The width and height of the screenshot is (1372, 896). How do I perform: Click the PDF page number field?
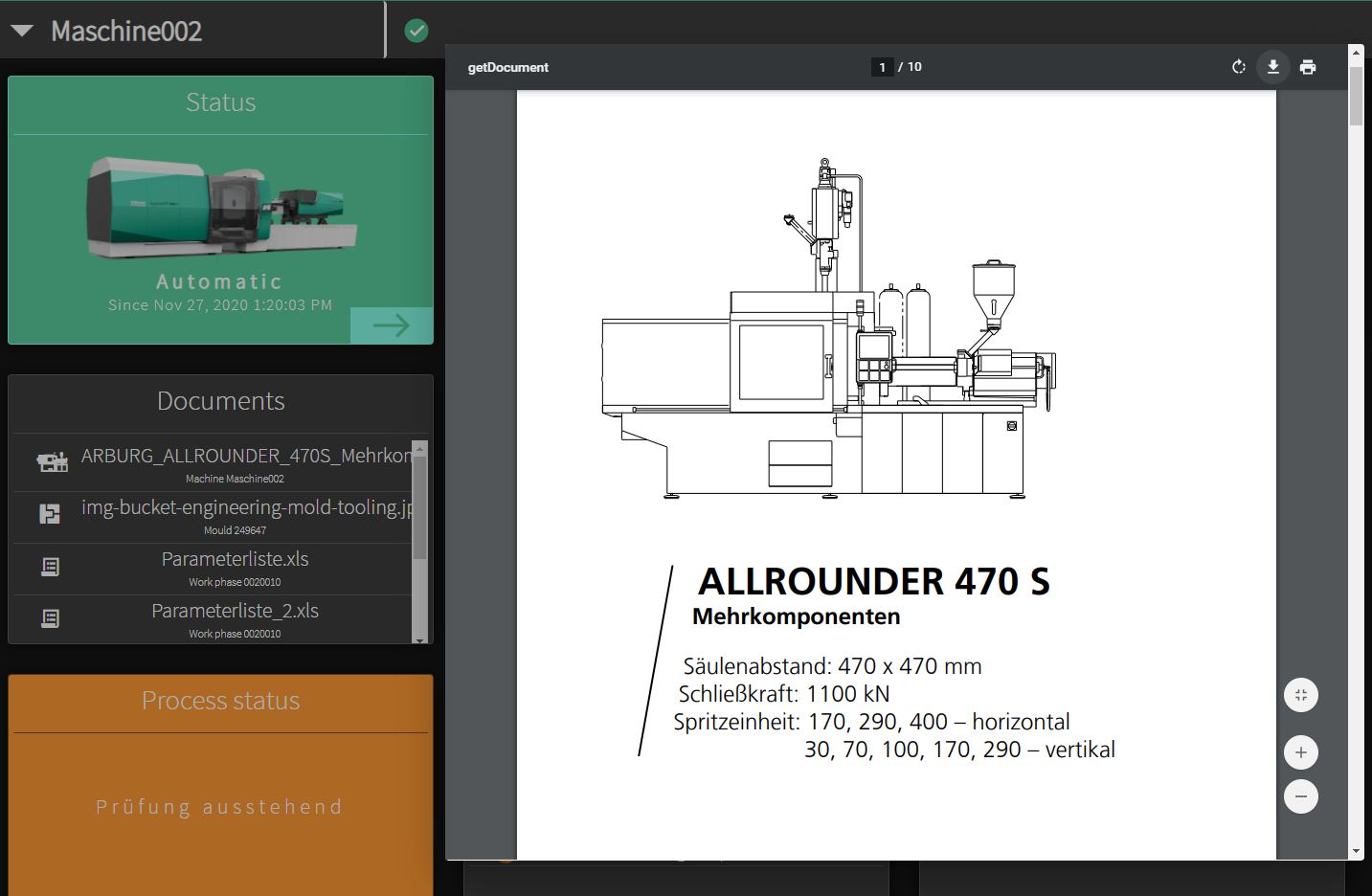click(x=882, y=67)
